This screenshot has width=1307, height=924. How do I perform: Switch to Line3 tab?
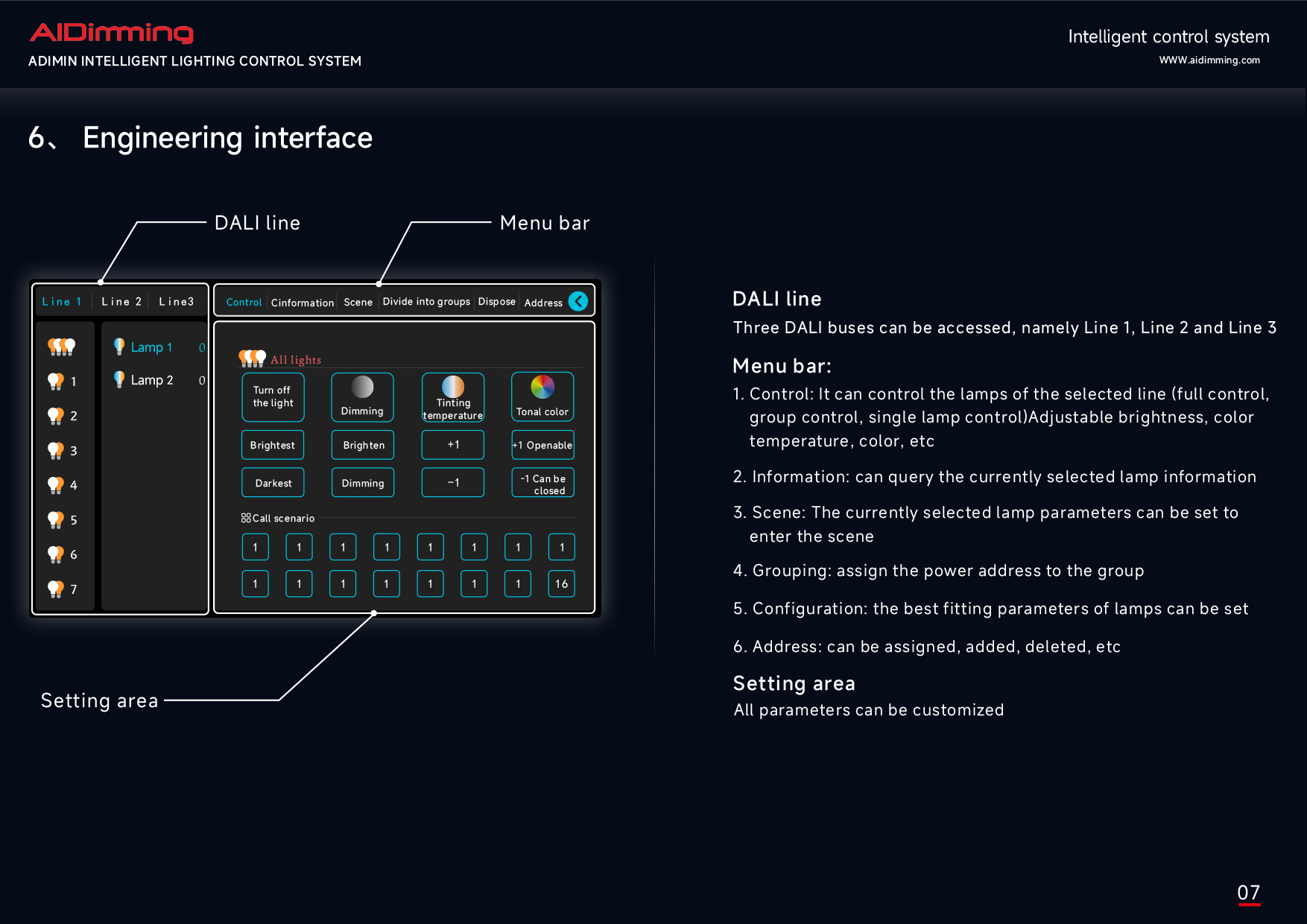[177, 301]
